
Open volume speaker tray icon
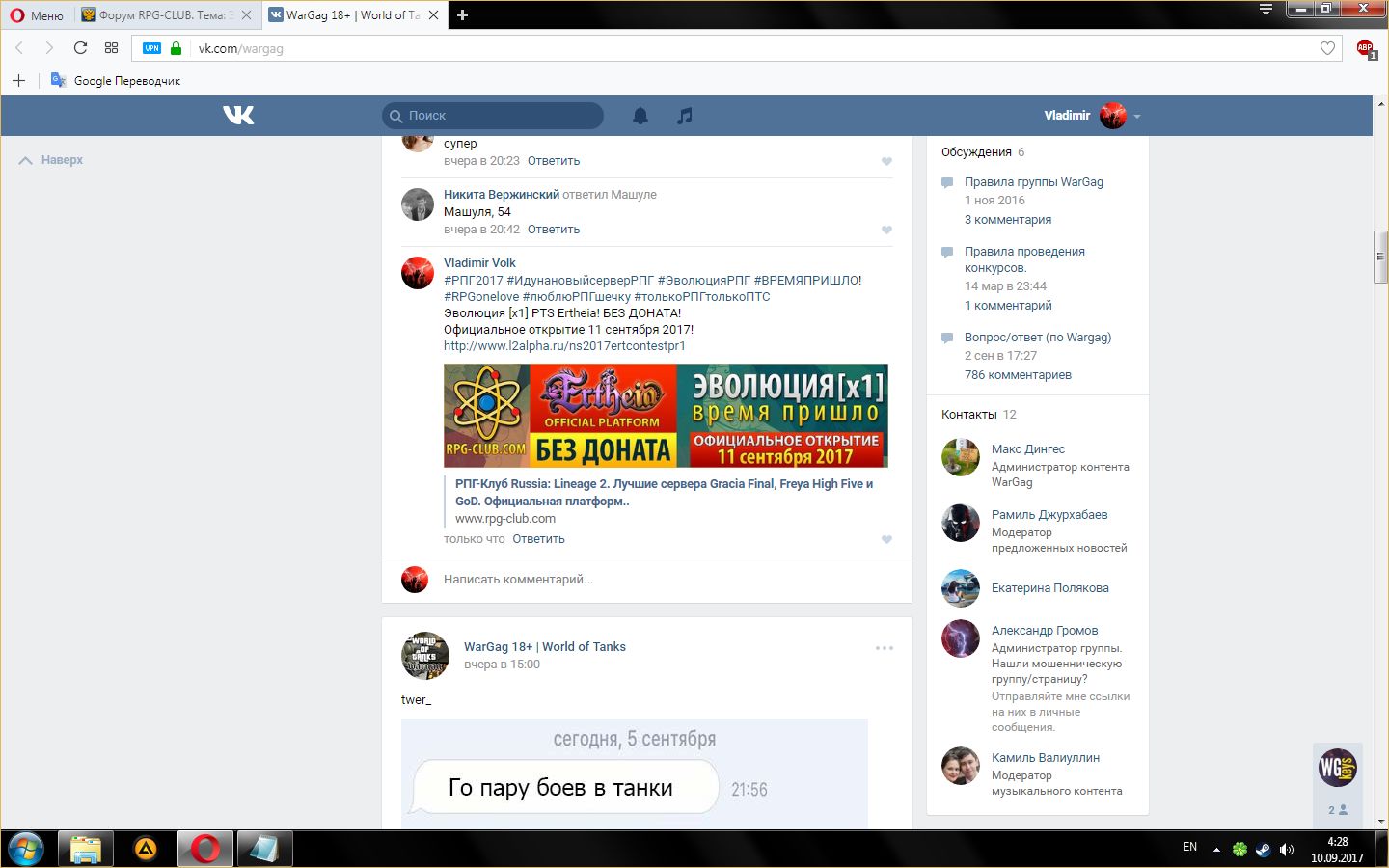click(x=1286, y=850)
